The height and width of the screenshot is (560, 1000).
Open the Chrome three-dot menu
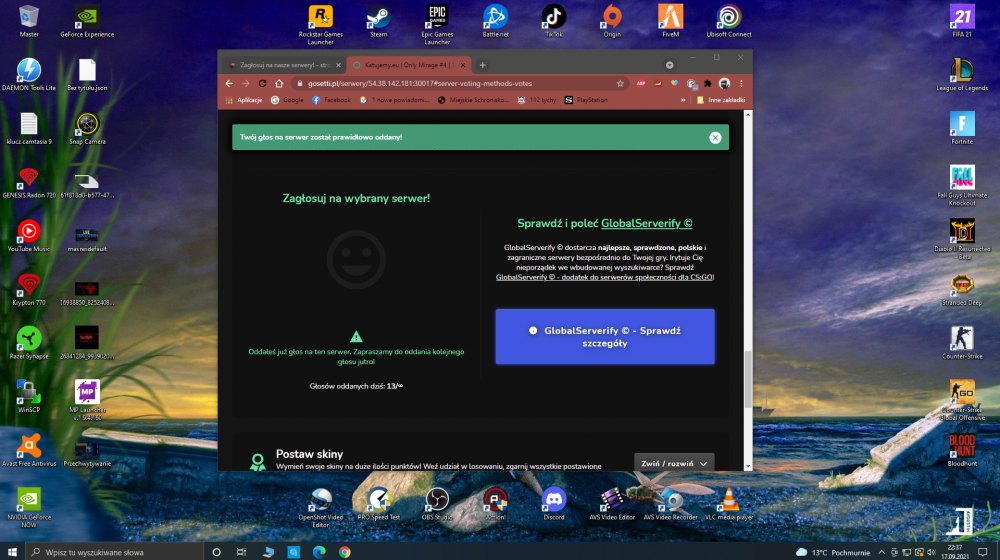[741, 84]
